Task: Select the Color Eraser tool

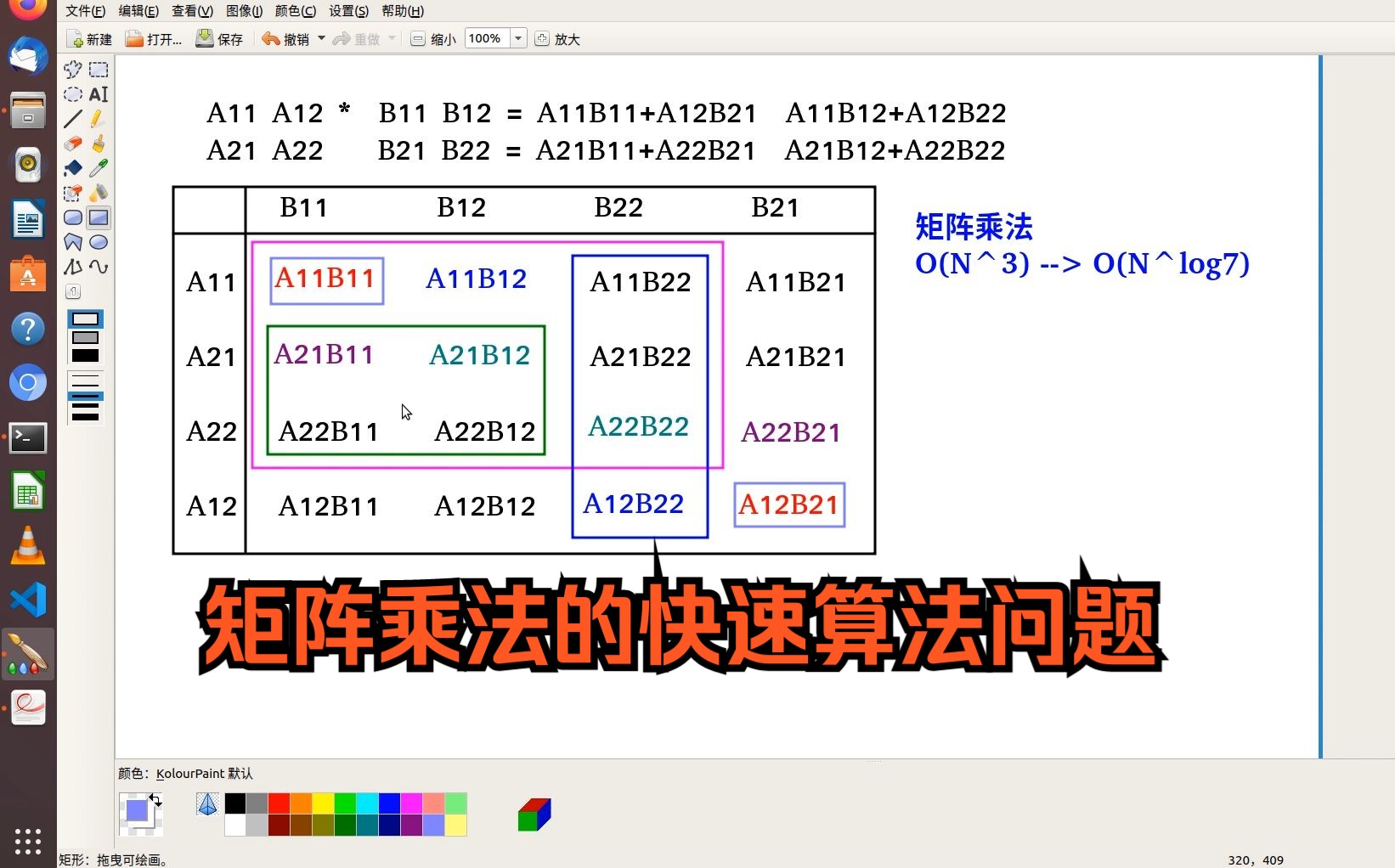Action: pyautogui.click(x=73, y=193)
